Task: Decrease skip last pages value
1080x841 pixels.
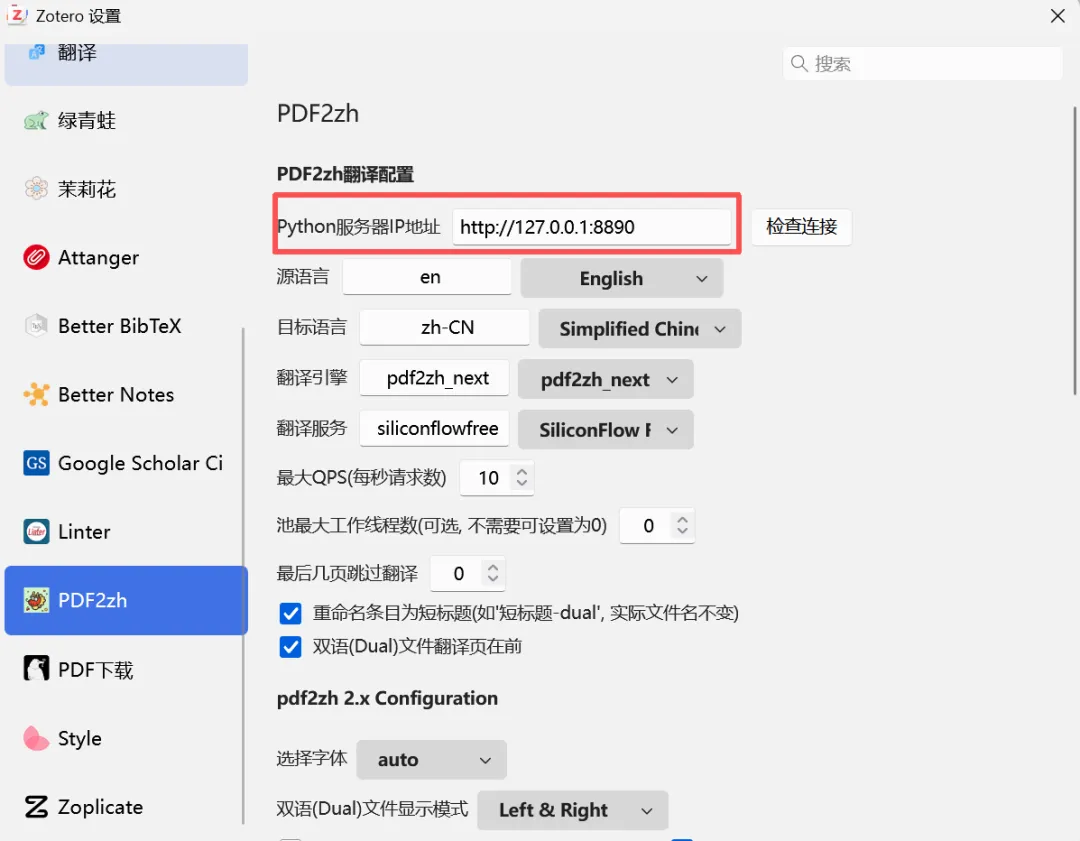Action: pos(493,579)
